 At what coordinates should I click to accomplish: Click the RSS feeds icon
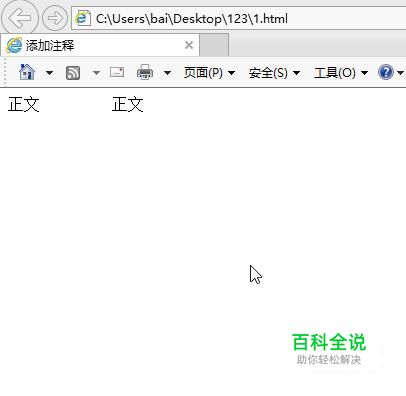coord(73,73)
